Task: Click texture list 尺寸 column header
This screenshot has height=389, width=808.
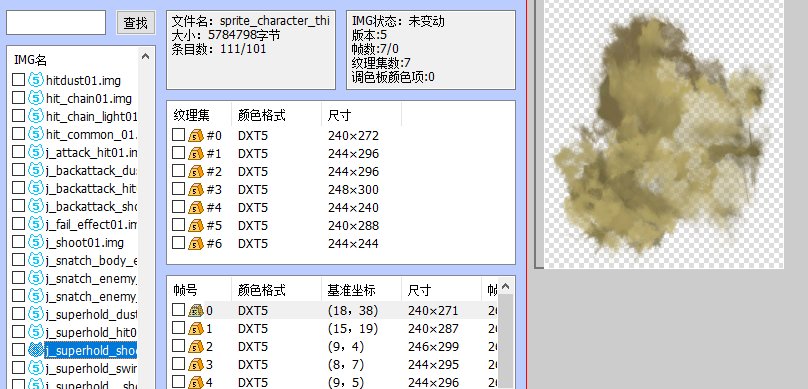Action: point(339,116)
